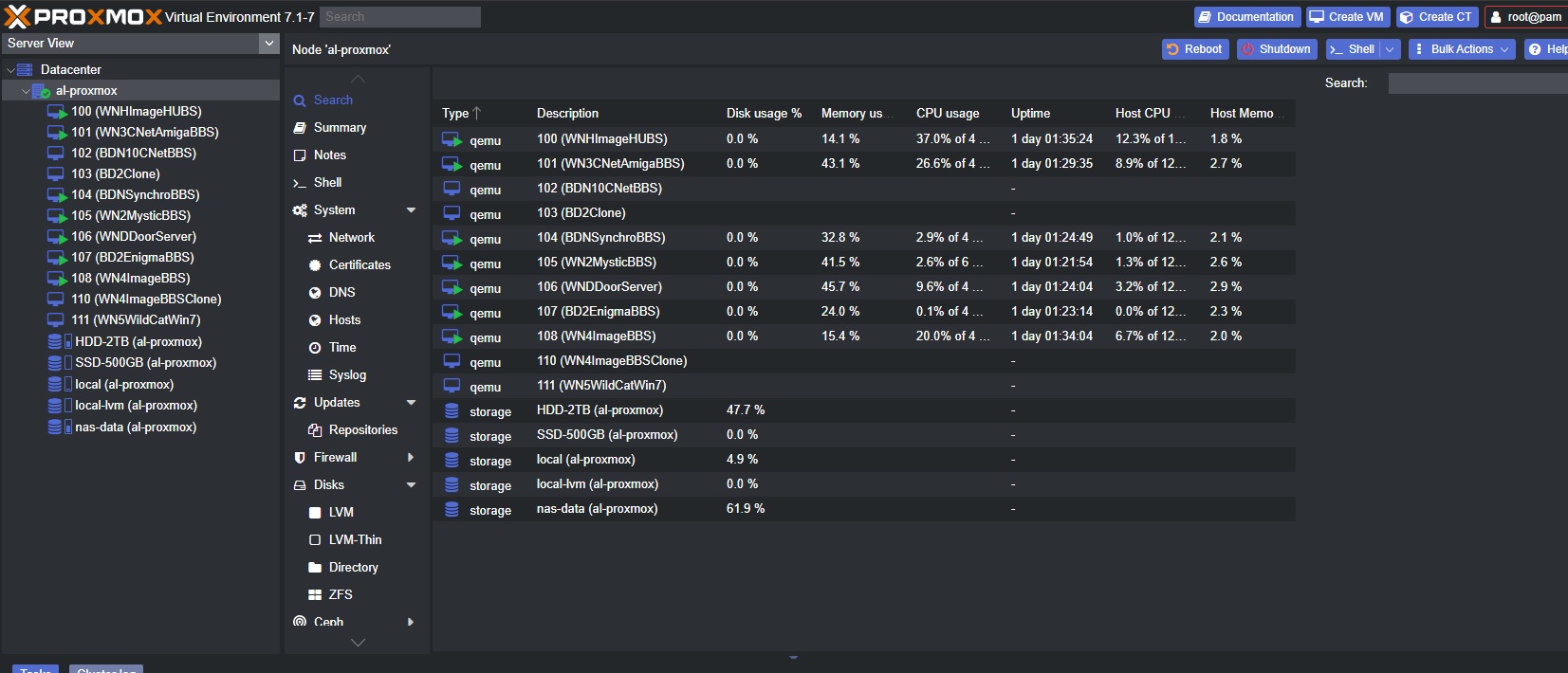The height and width of the screenshot is (673, 1568).
Task: Select SSD-500GB (al-proxmox) in tree
Action: click(x=146, y=363)
